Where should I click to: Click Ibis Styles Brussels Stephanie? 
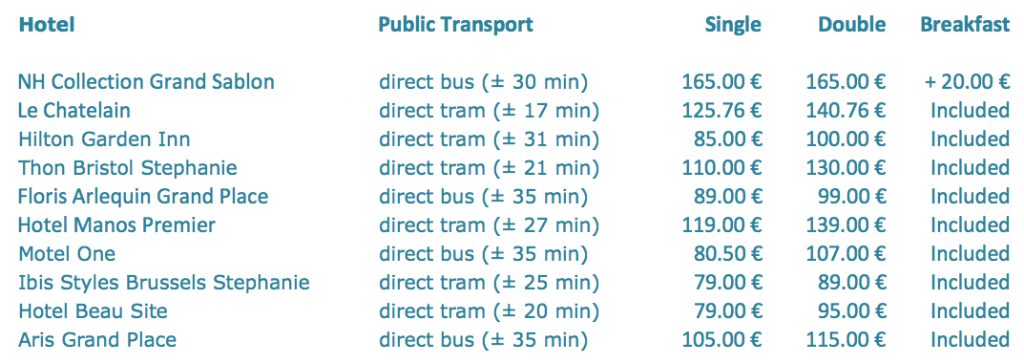pos(164,283)
